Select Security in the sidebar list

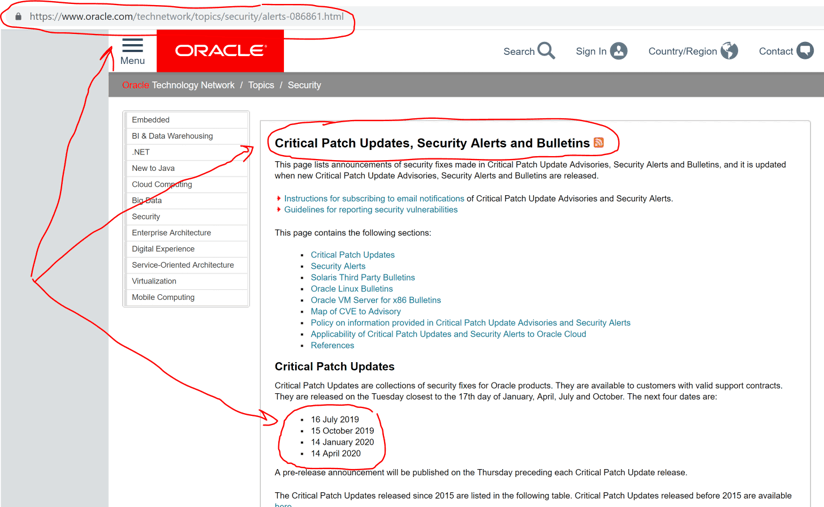(187, 216)
